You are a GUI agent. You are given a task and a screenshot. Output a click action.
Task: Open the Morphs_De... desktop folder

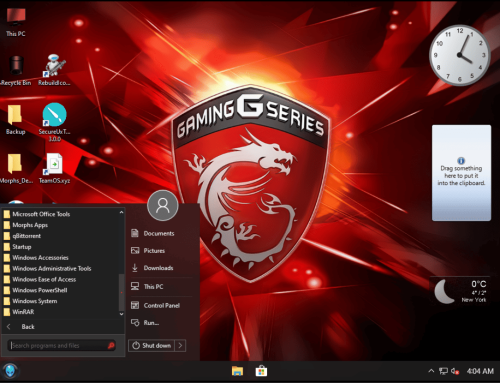[x=16, y=168]
